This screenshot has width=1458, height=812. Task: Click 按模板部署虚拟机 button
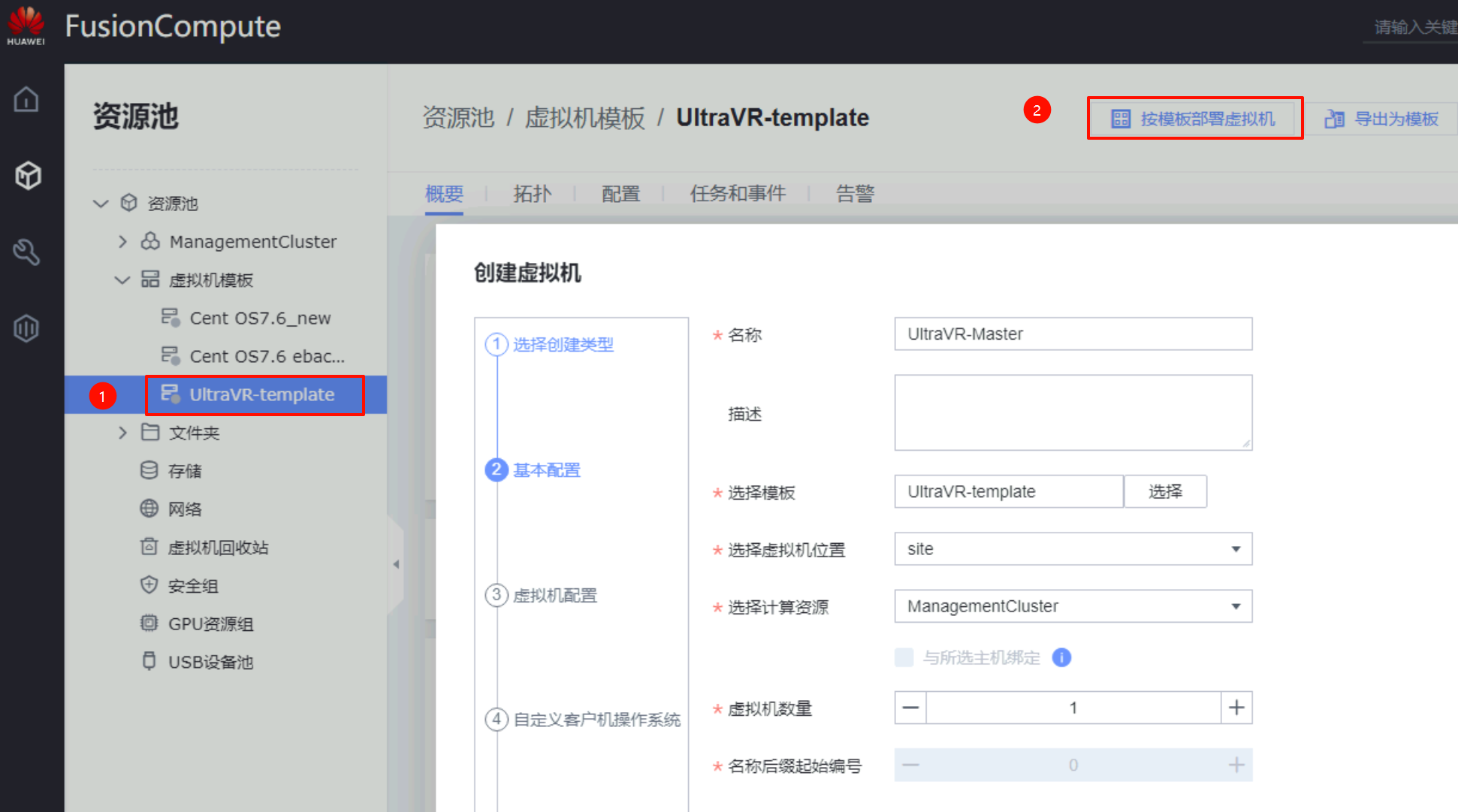tap(1194, 119)
